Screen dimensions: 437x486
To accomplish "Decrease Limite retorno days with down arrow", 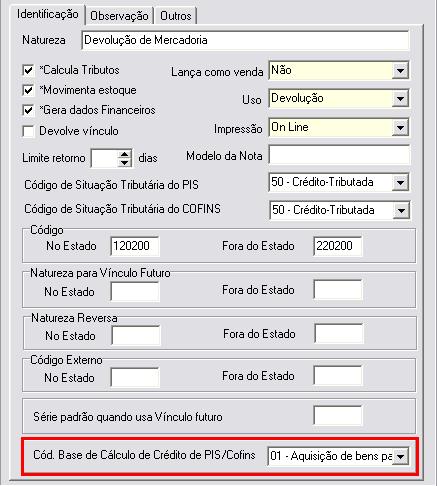I will (124, 163).
